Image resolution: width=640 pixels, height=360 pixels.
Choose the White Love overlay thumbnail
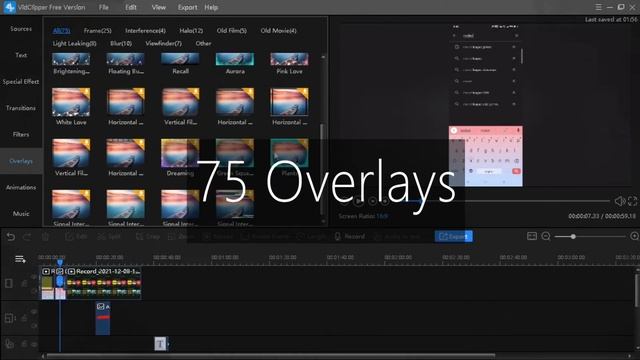tap(71, 102)
